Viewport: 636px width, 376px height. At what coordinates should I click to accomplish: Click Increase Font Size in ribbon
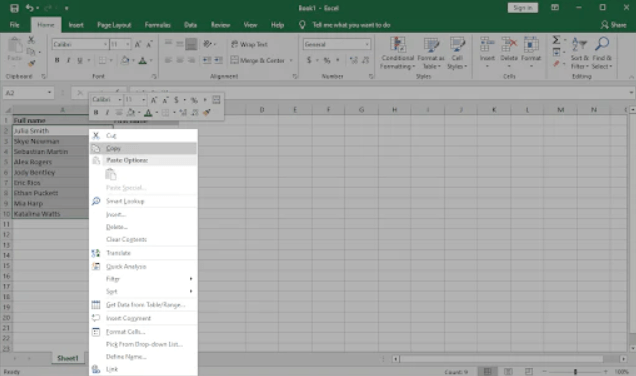[138, 44]
